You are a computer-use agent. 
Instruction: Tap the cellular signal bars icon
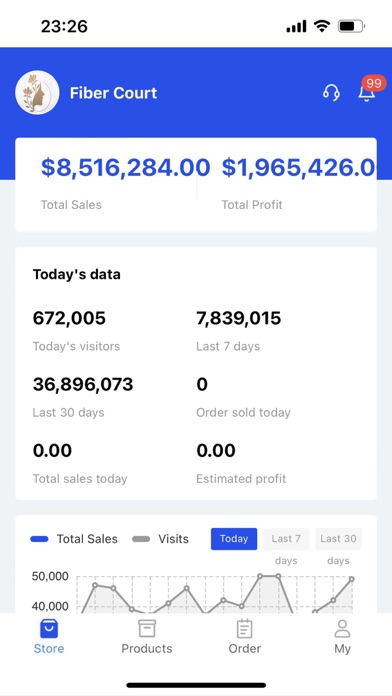click(x=296, y=27)
